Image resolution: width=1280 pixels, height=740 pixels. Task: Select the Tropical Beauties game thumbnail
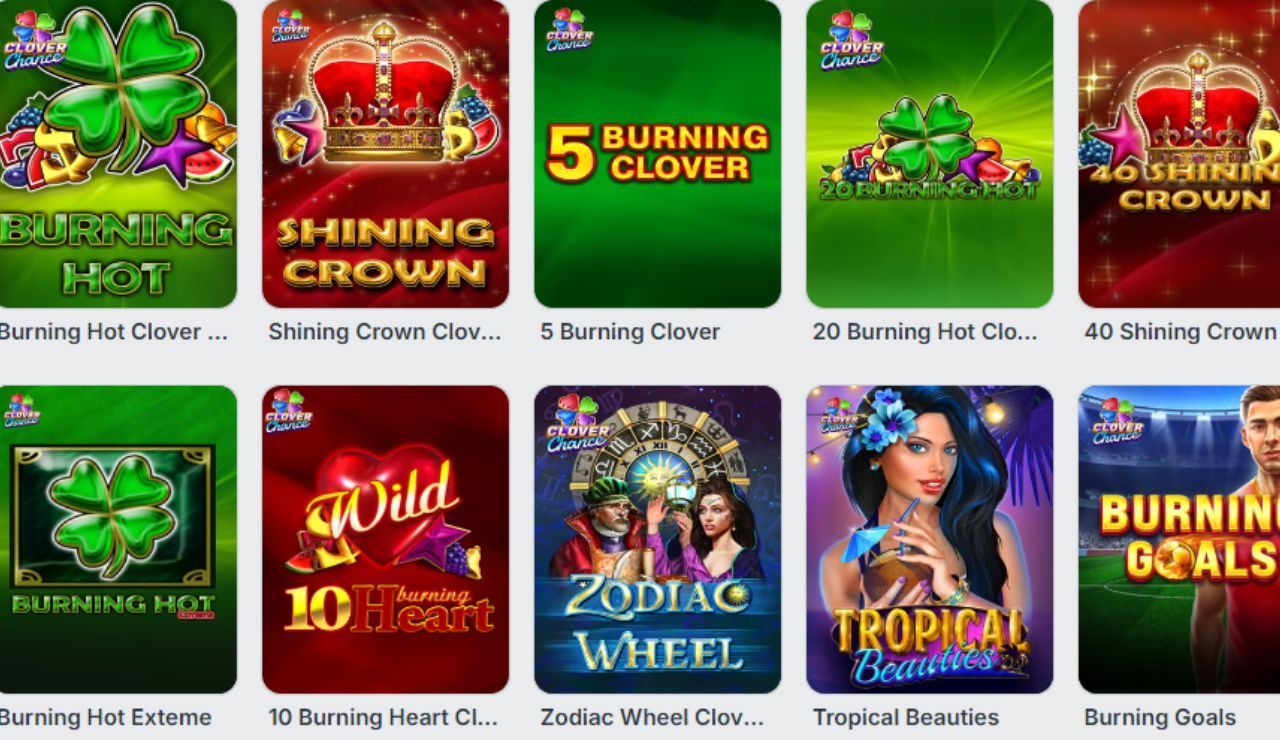(929, 539)
